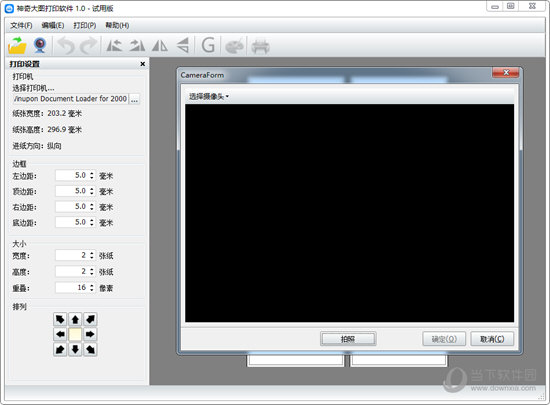Viewport: 550px width, 405px height.
Task: Expand the 选择摄像头 camera dropdown
Action: pyautogui.click(x=209, y=96)
